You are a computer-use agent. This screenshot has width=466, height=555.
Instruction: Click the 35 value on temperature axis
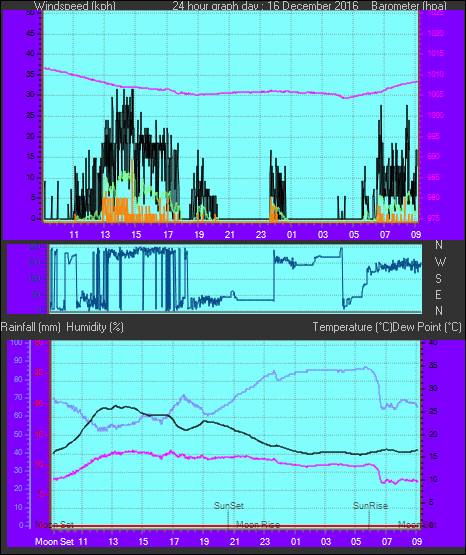pyautogui.click(x=433, y=366)
